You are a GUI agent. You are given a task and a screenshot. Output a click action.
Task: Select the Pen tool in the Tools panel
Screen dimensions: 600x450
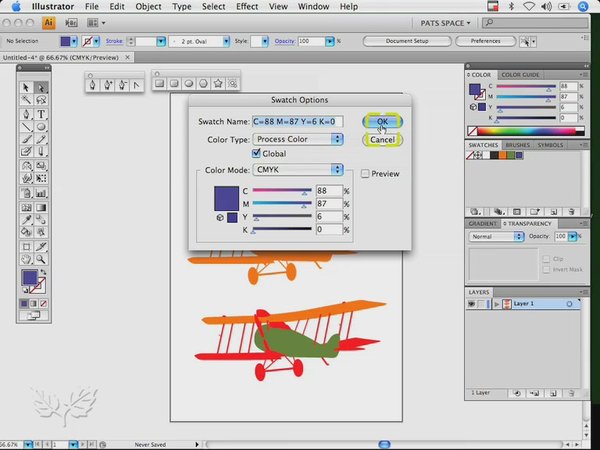click(x=26, y=114)
